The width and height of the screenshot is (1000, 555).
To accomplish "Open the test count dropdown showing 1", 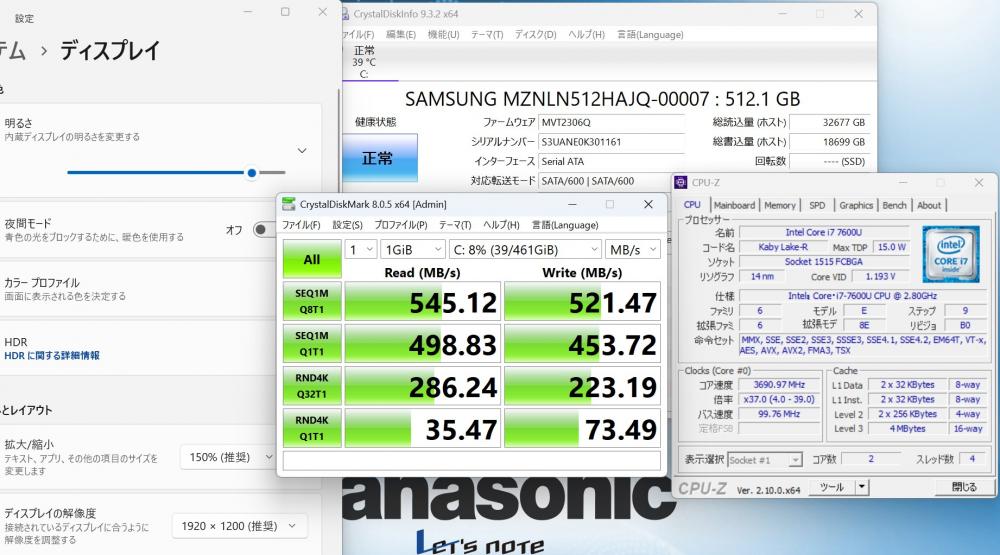I will [361, 249].
